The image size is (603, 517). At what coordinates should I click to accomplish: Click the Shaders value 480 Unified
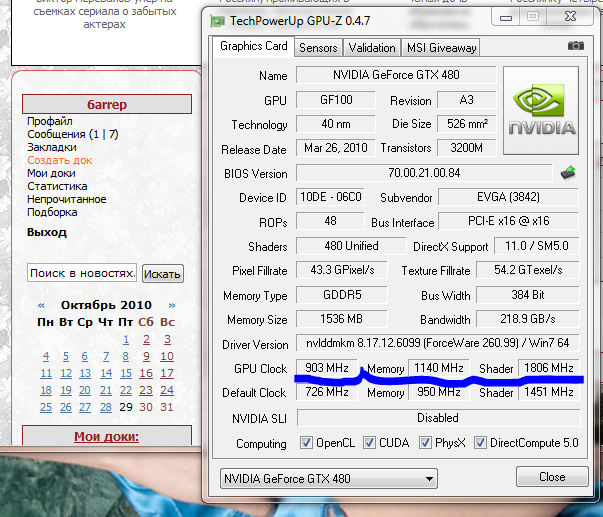pyautogui.click(x=351, y=246)
